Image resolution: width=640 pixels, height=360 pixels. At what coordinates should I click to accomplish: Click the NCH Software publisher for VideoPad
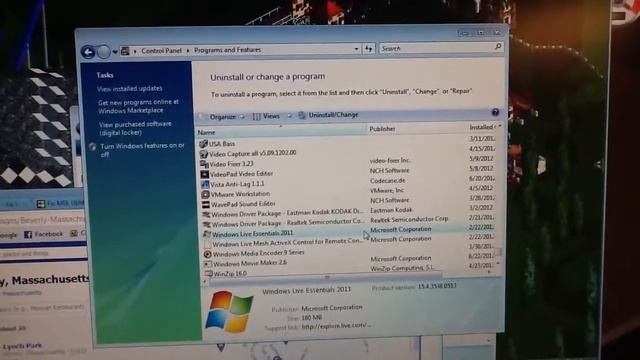389,171
